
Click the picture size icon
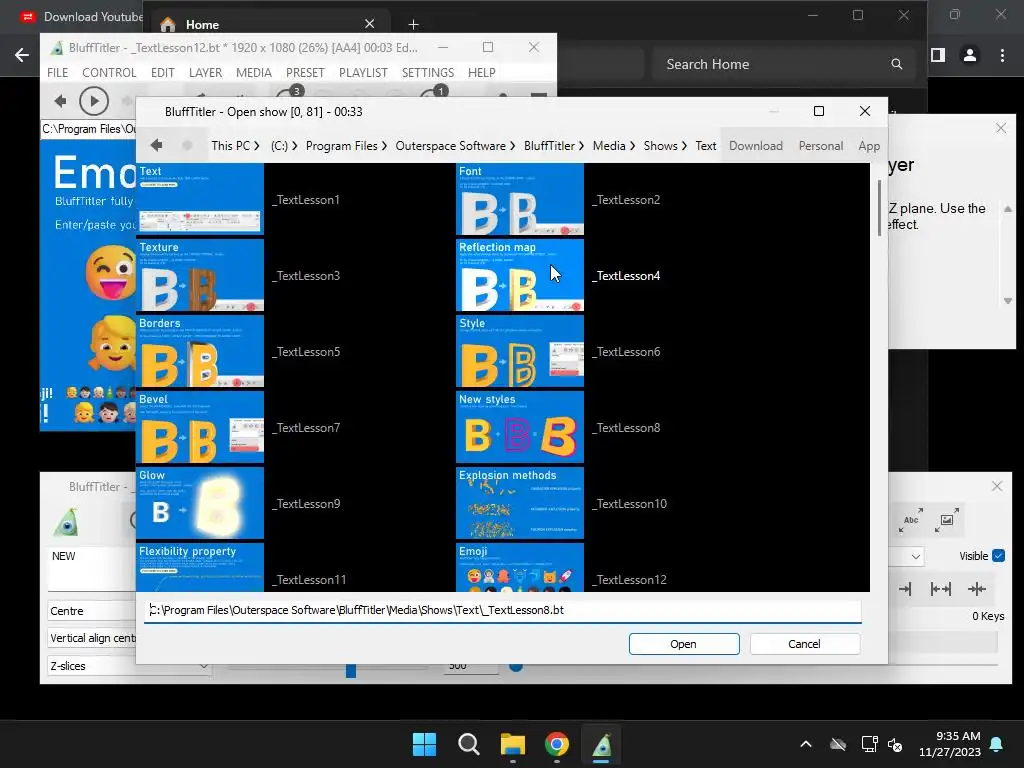(947, 520)
